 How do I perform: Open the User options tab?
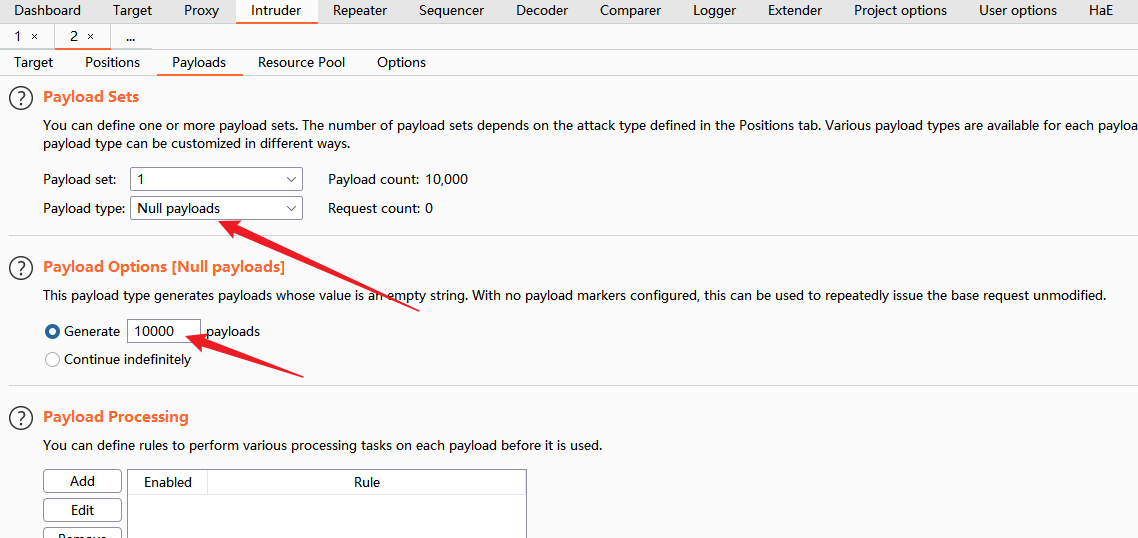(1018, 11)
